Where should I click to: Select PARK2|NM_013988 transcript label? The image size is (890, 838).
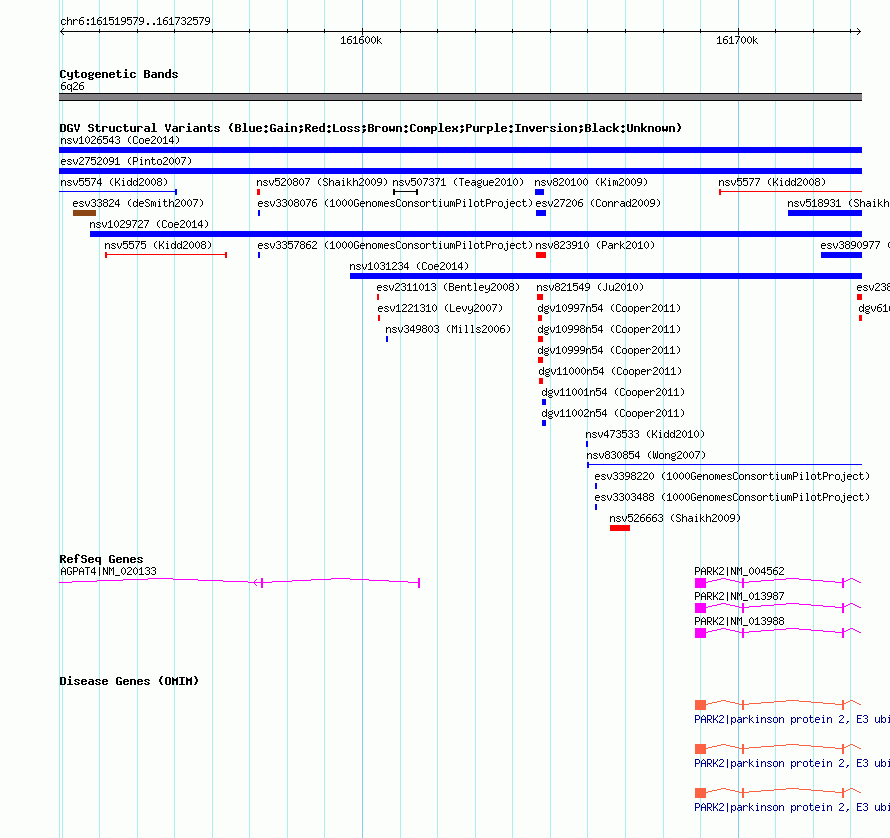[x=740, y=621]
